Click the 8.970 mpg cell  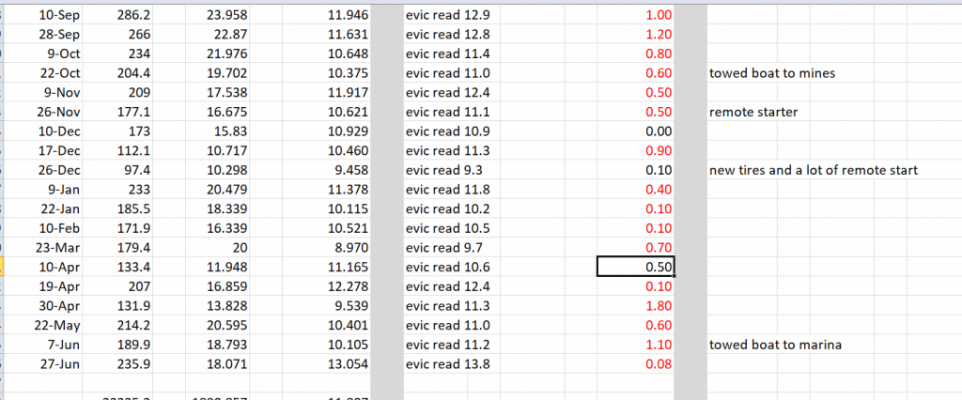pos(310,248)
